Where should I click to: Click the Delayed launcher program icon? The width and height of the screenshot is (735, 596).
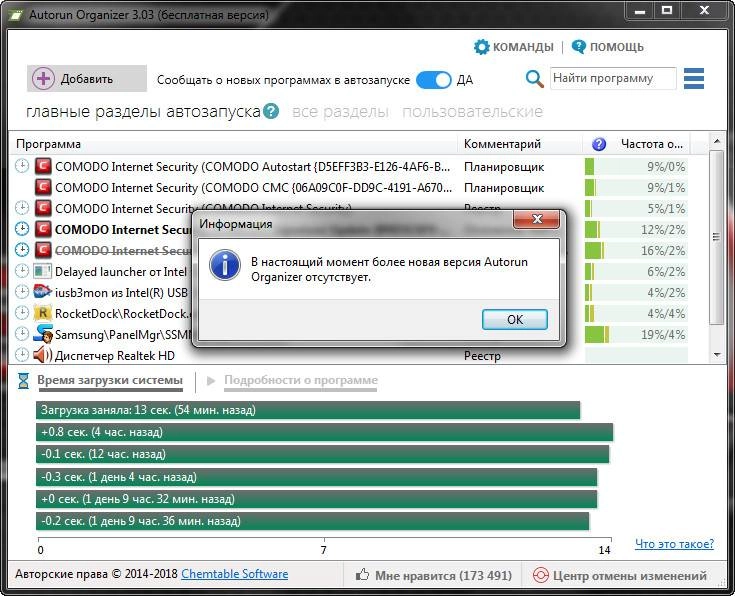click(x=43, y=271)
